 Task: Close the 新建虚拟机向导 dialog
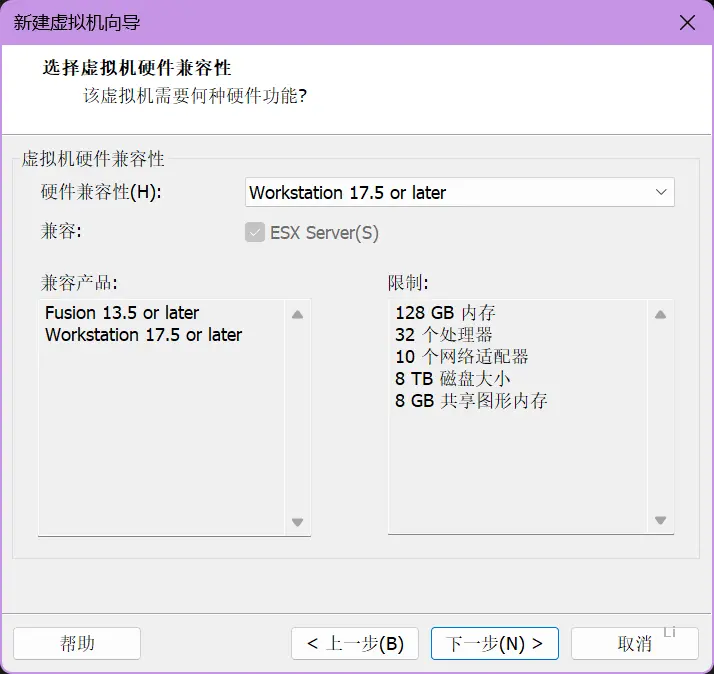click(x=687, y=22)
